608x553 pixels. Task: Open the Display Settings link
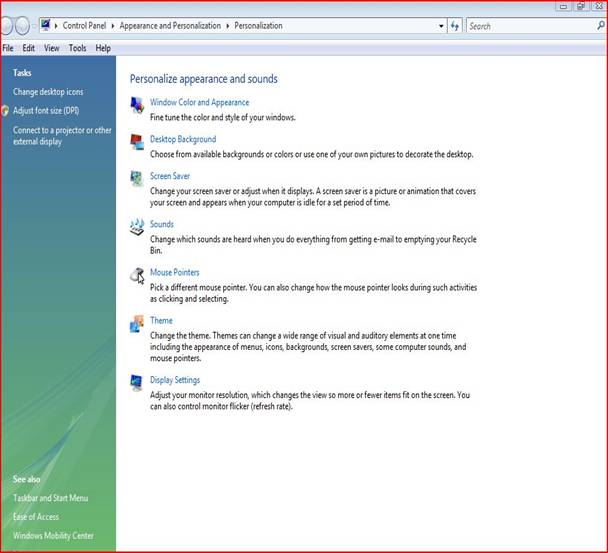coord(175,380)
